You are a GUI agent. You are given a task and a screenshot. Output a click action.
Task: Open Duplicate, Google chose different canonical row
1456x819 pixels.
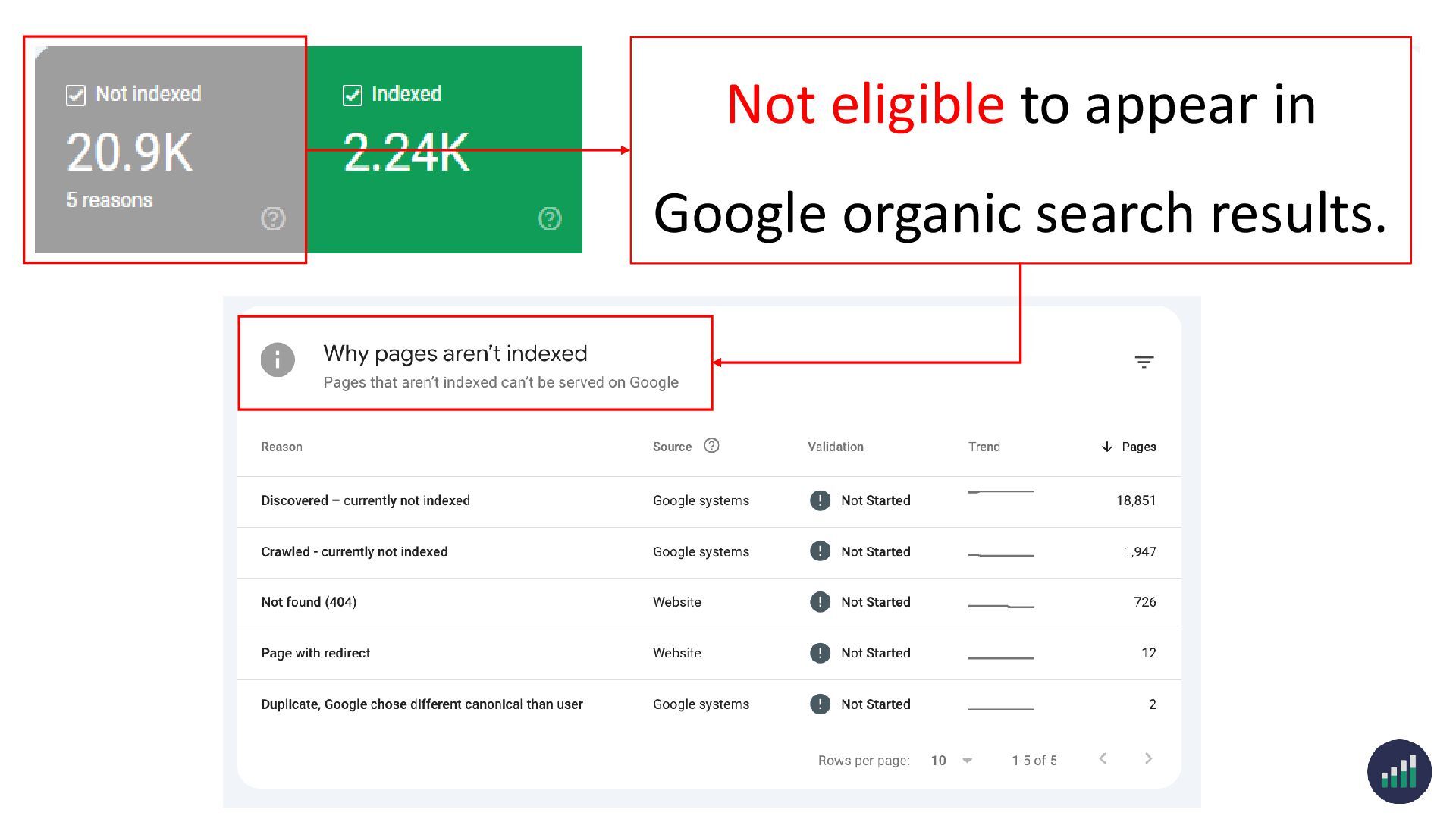pos(422,704)
